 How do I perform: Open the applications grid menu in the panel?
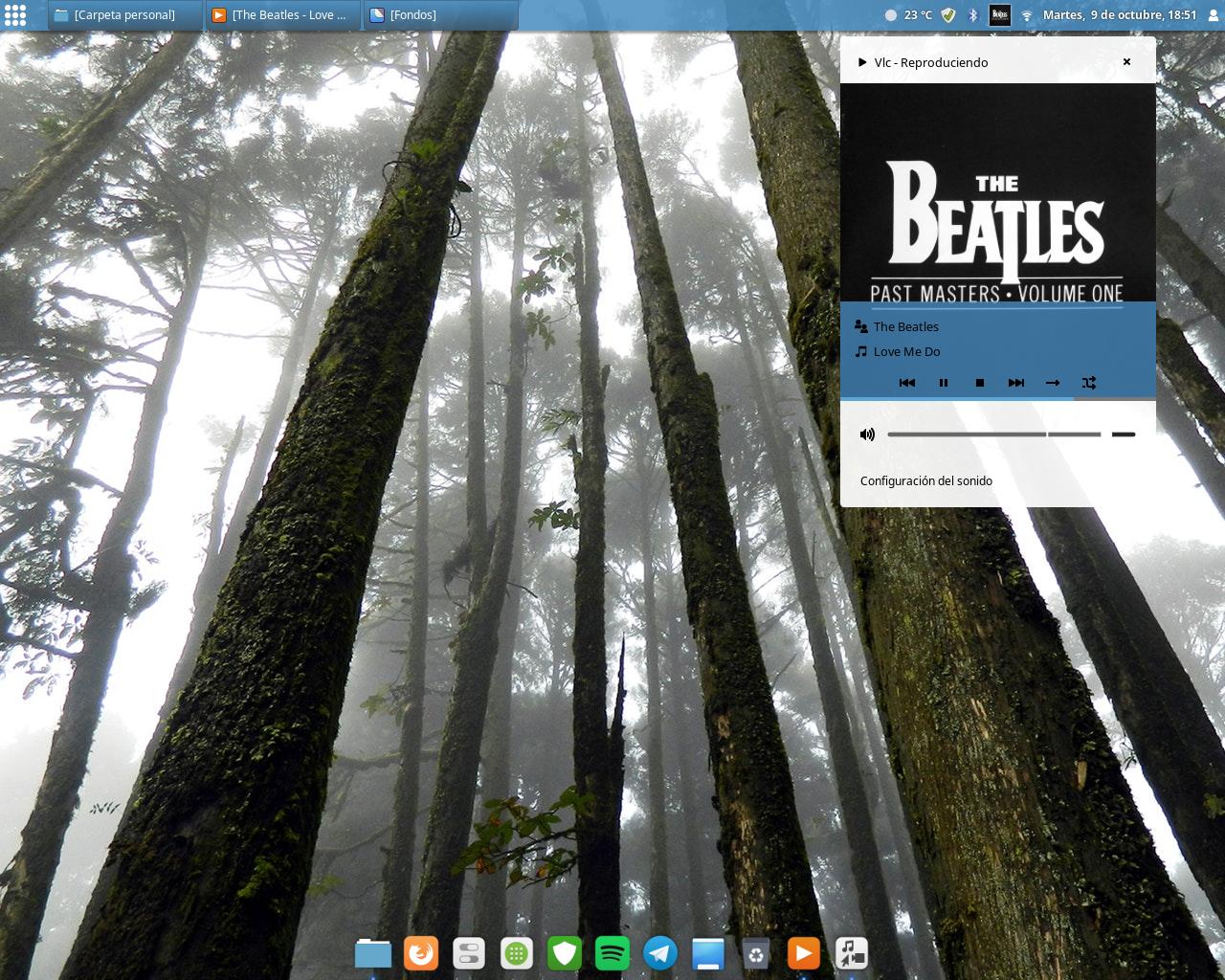click(15, 14)
